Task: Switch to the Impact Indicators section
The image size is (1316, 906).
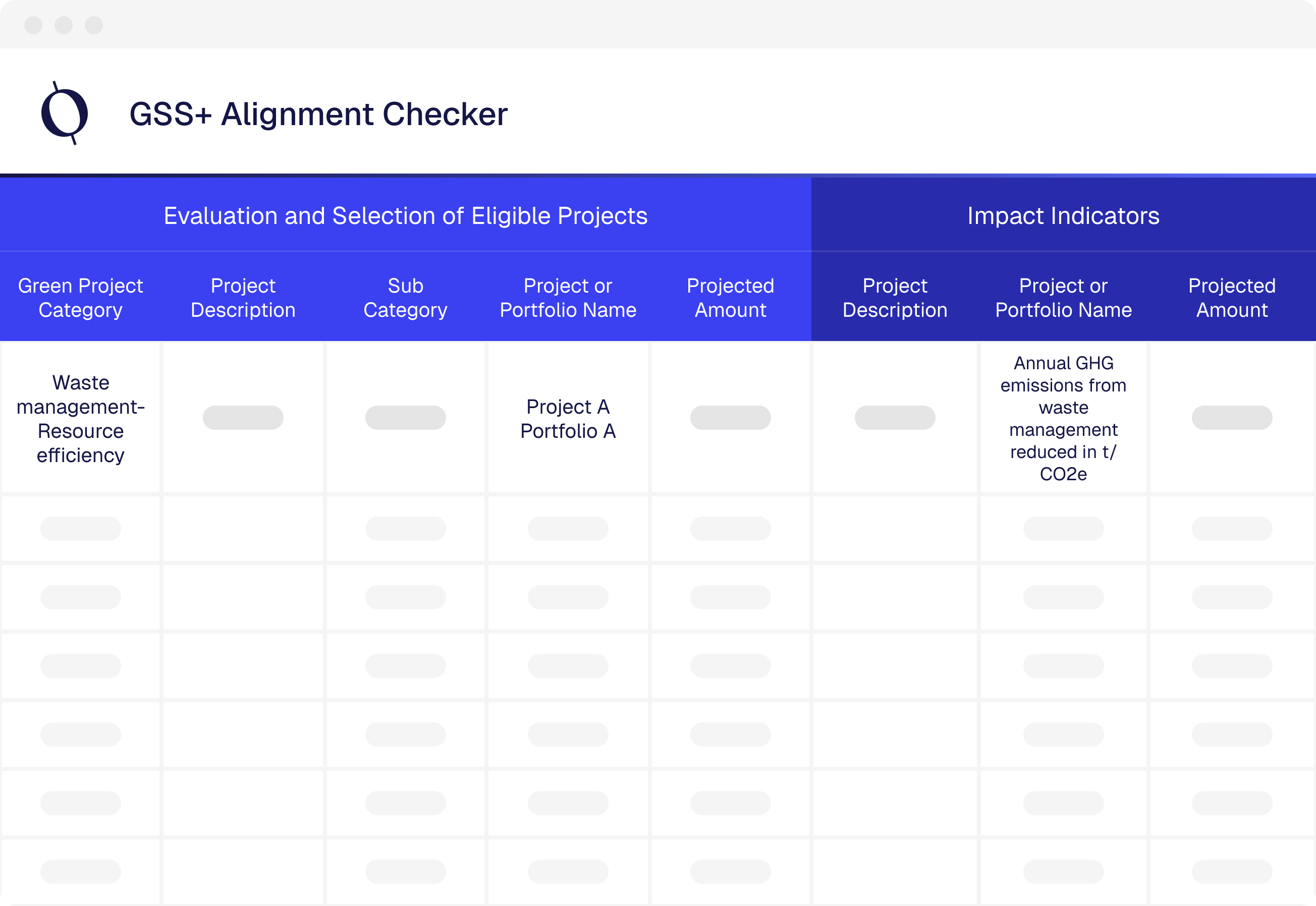Action: [x=1063, y=215]
